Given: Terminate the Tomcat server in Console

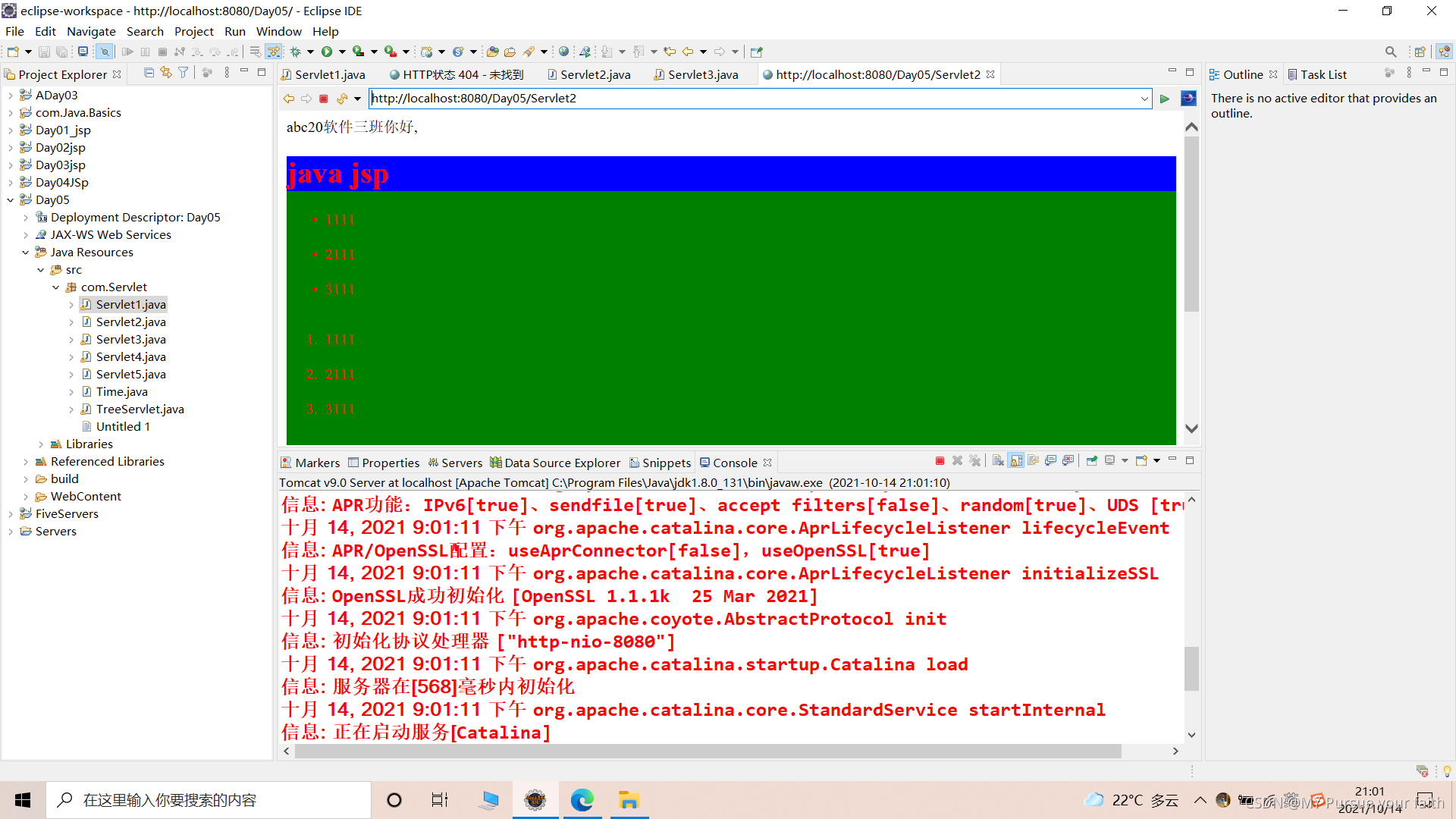Looking at the screenshot, I should tap(940, 461).
